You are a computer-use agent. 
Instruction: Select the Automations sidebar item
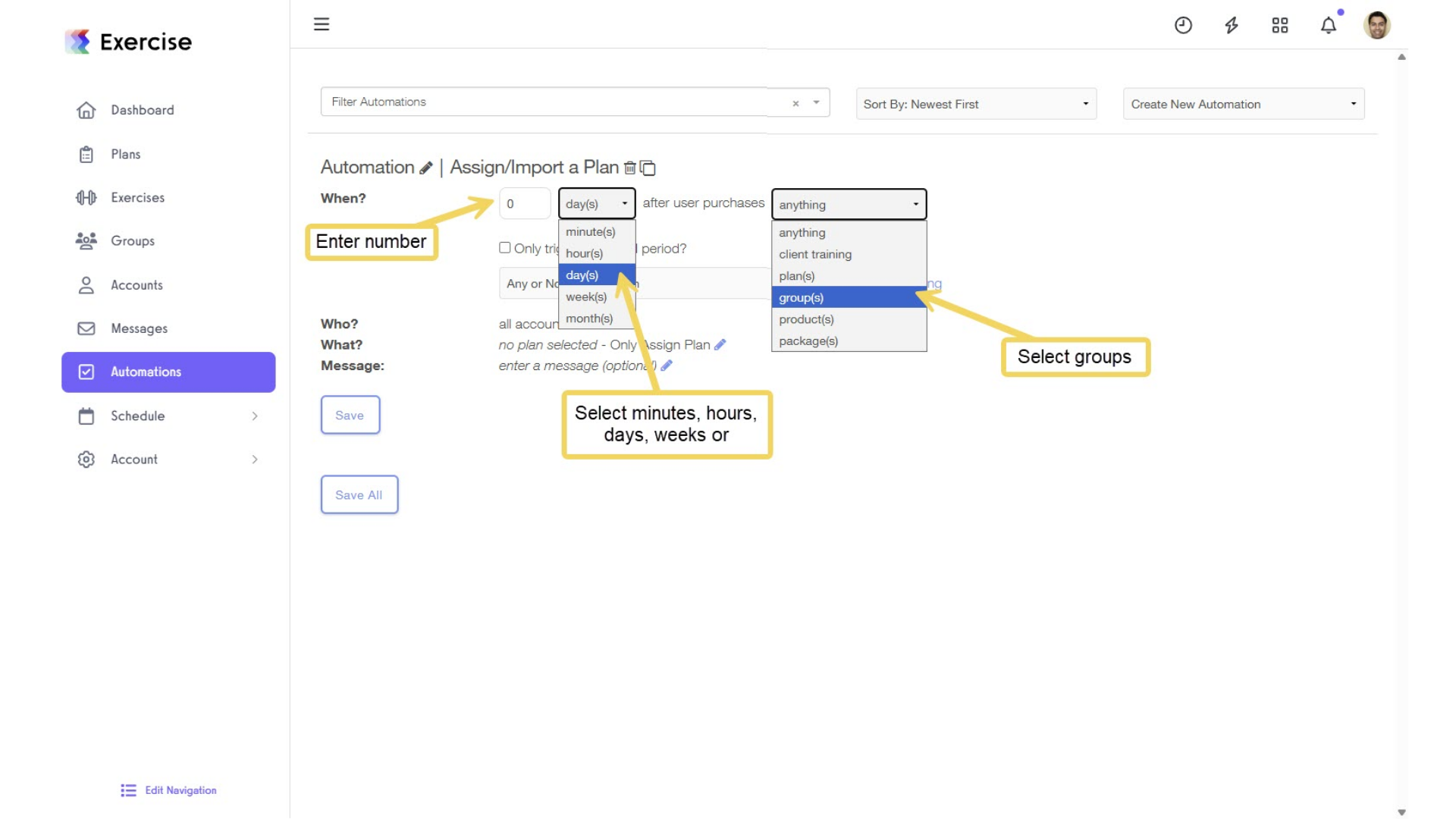(x=168, y=372)
